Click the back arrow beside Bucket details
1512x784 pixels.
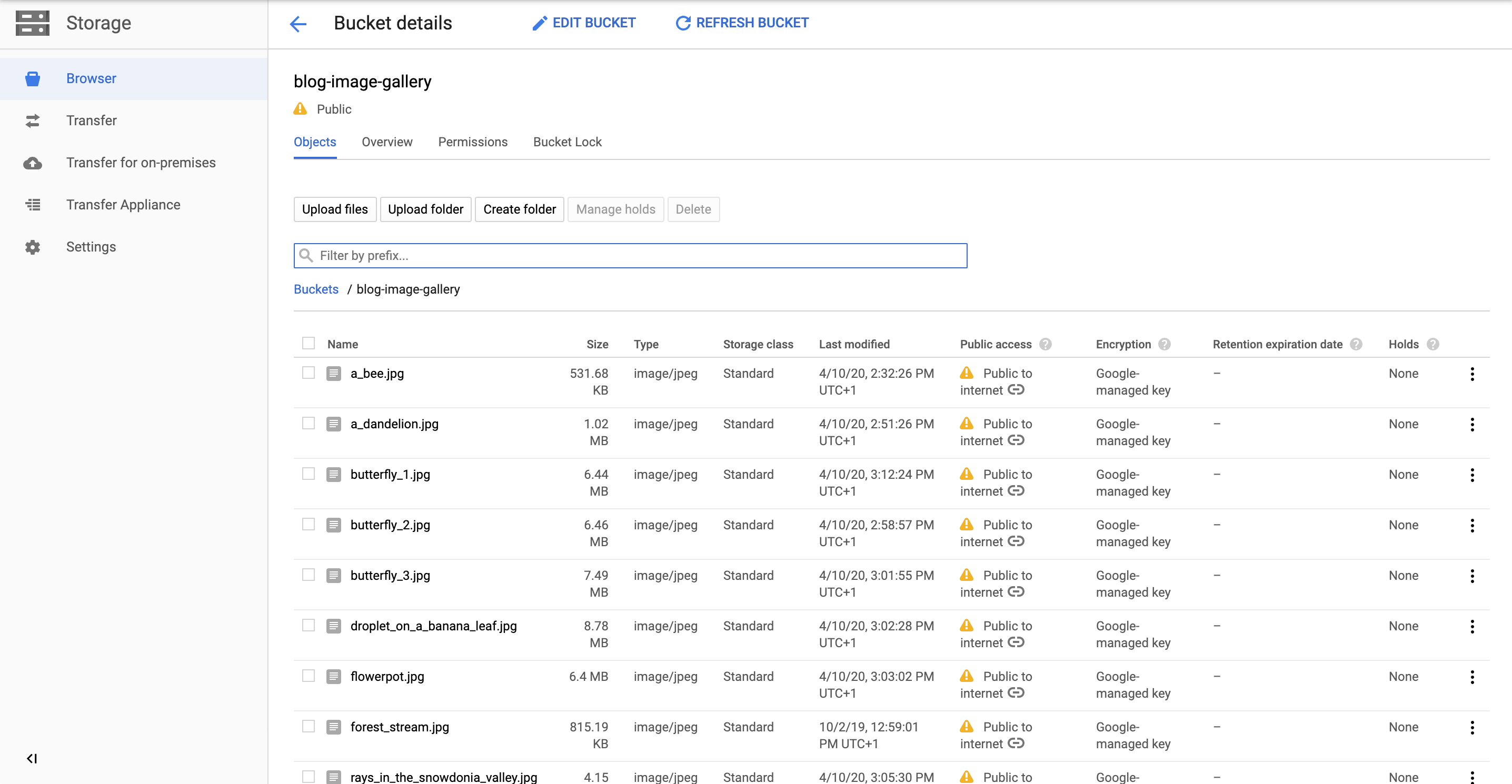click(298, 24)
